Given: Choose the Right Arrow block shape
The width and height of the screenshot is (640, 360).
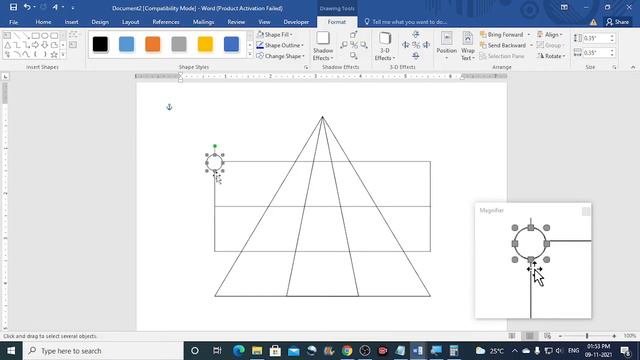Looking at the screenshot, I should click(36, 45).
